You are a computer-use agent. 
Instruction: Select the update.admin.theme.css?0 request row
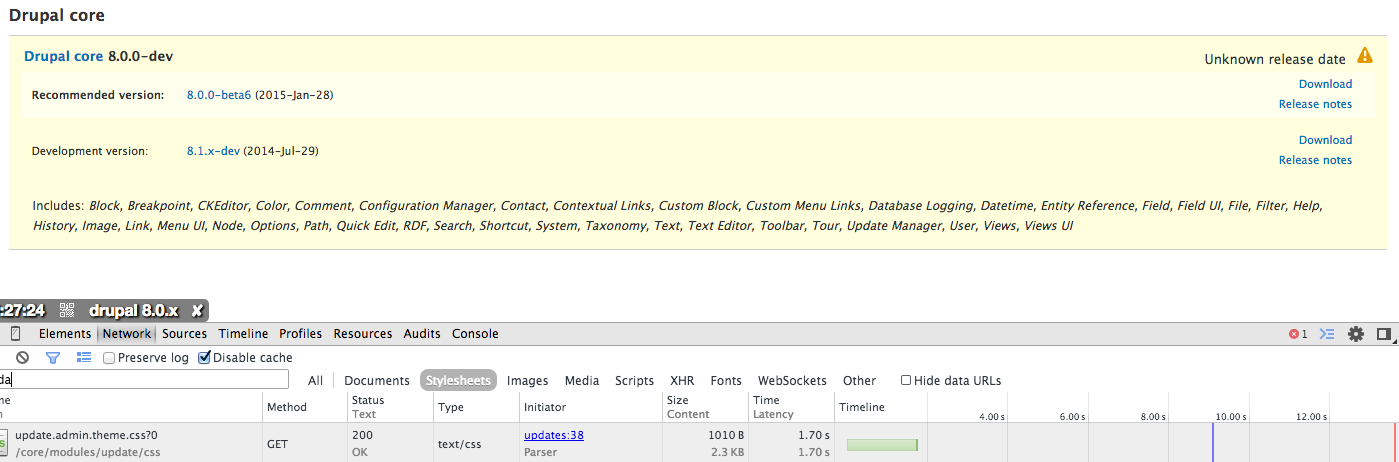(699, 442)
